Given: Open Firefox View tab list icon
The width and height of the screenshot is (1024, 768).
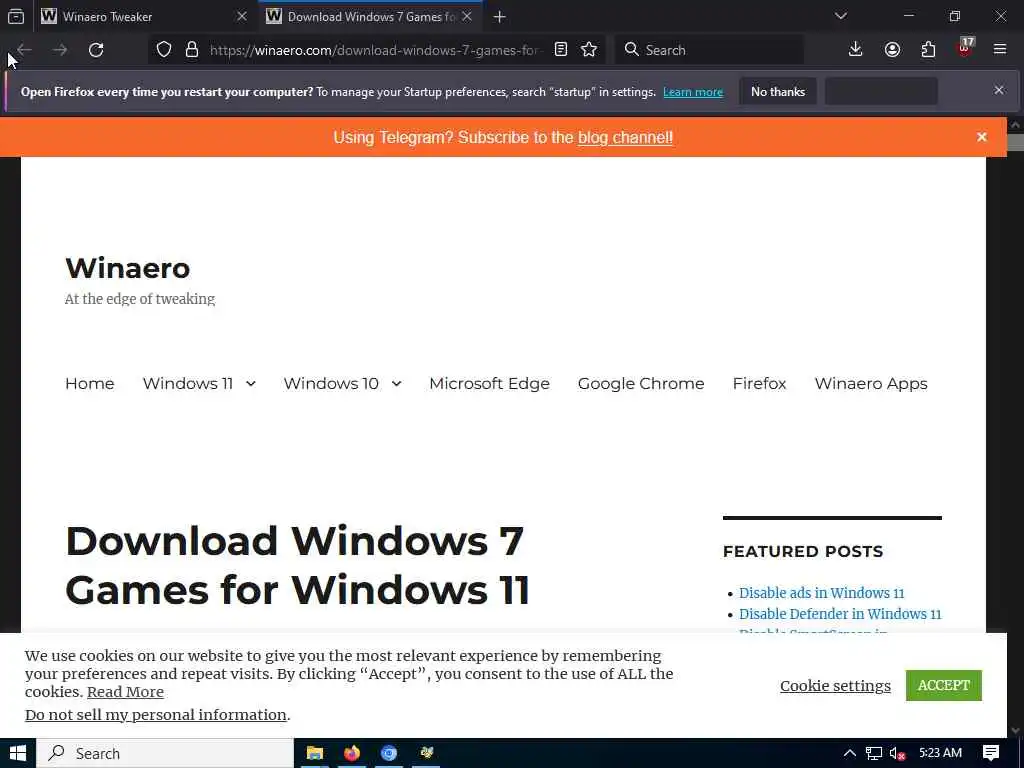Looking at the screenshot, I should 16,16.
